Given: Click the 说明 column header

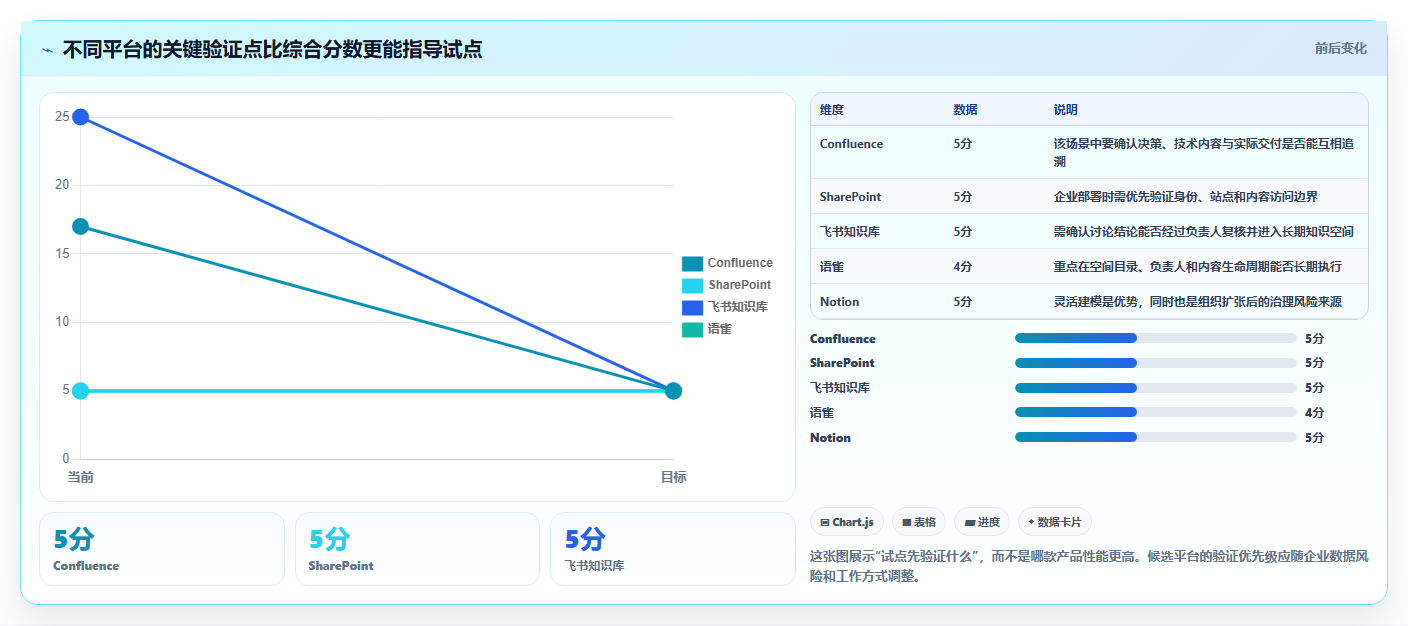Looking at the screenshot, I should pyautogui.click(x=1066, y=110).
